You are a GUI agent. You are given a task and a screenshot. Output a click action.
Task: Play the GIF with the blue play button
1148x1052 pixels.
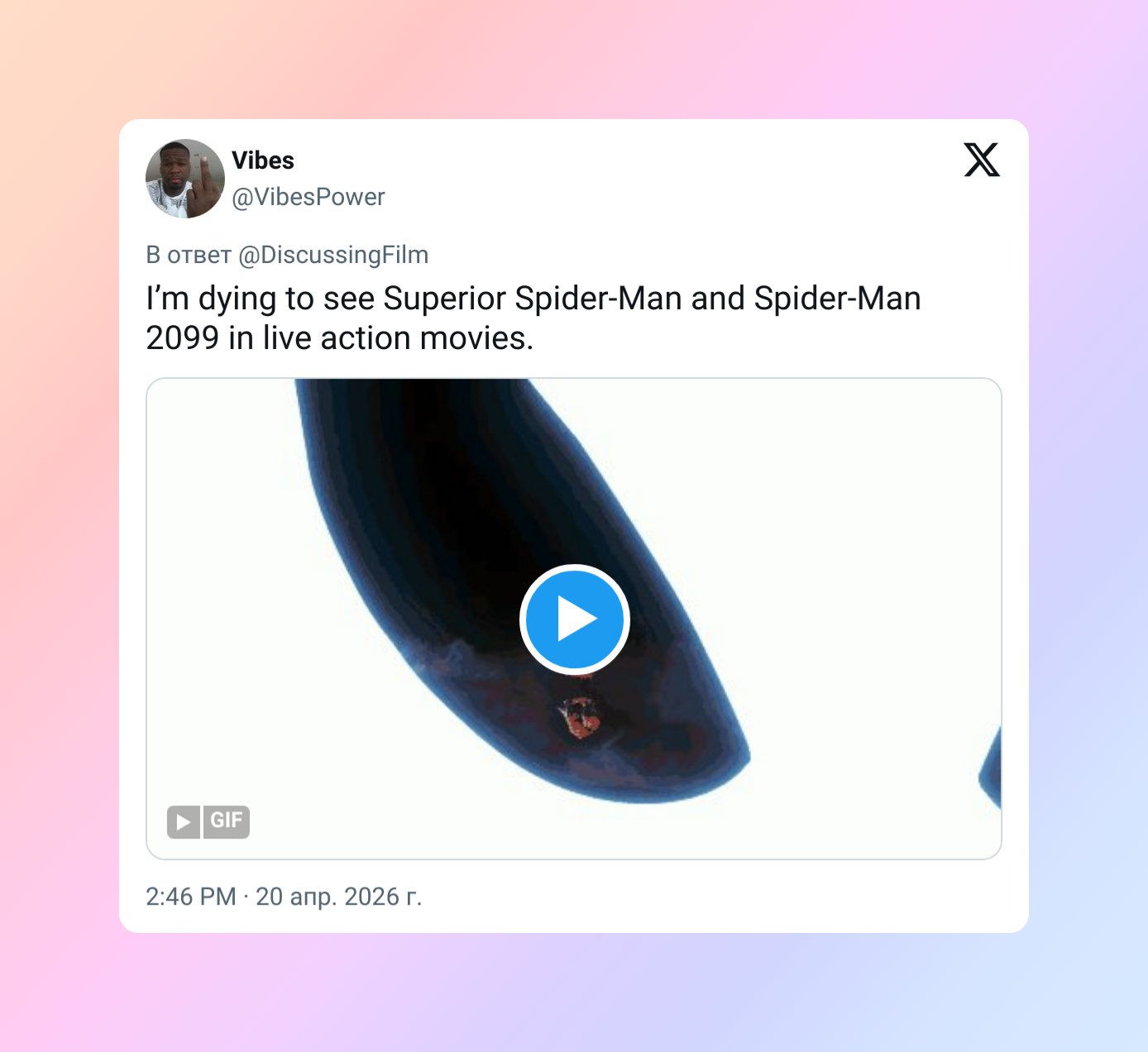(575, 619)
